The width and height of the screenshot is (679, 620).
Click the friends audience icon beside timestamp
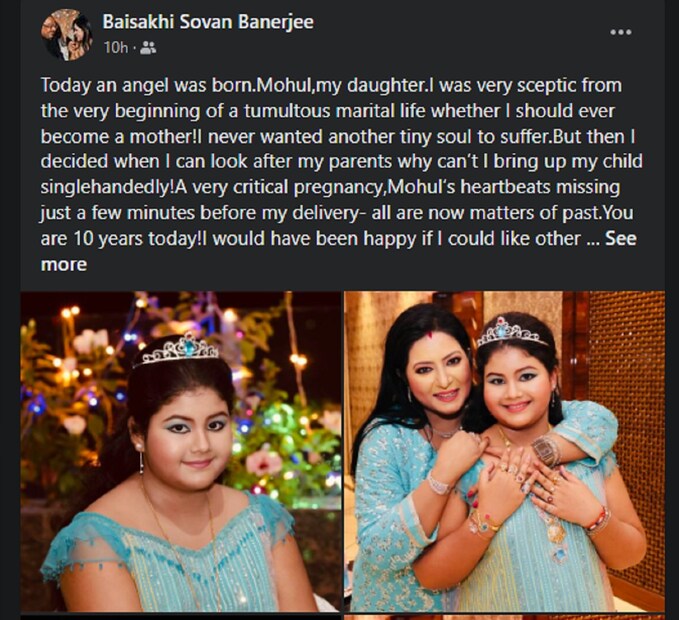(x=149, y=48)
